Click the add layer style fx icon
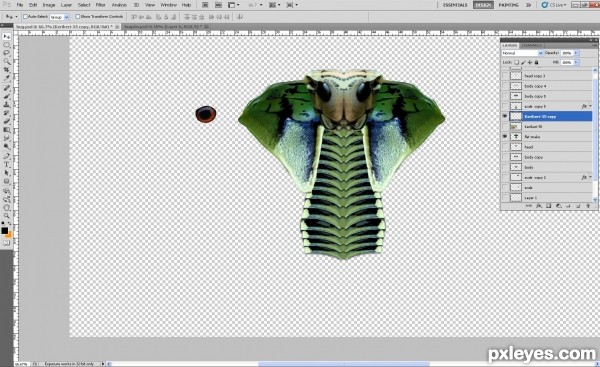 pyautogui.click(x=539, y=206)
